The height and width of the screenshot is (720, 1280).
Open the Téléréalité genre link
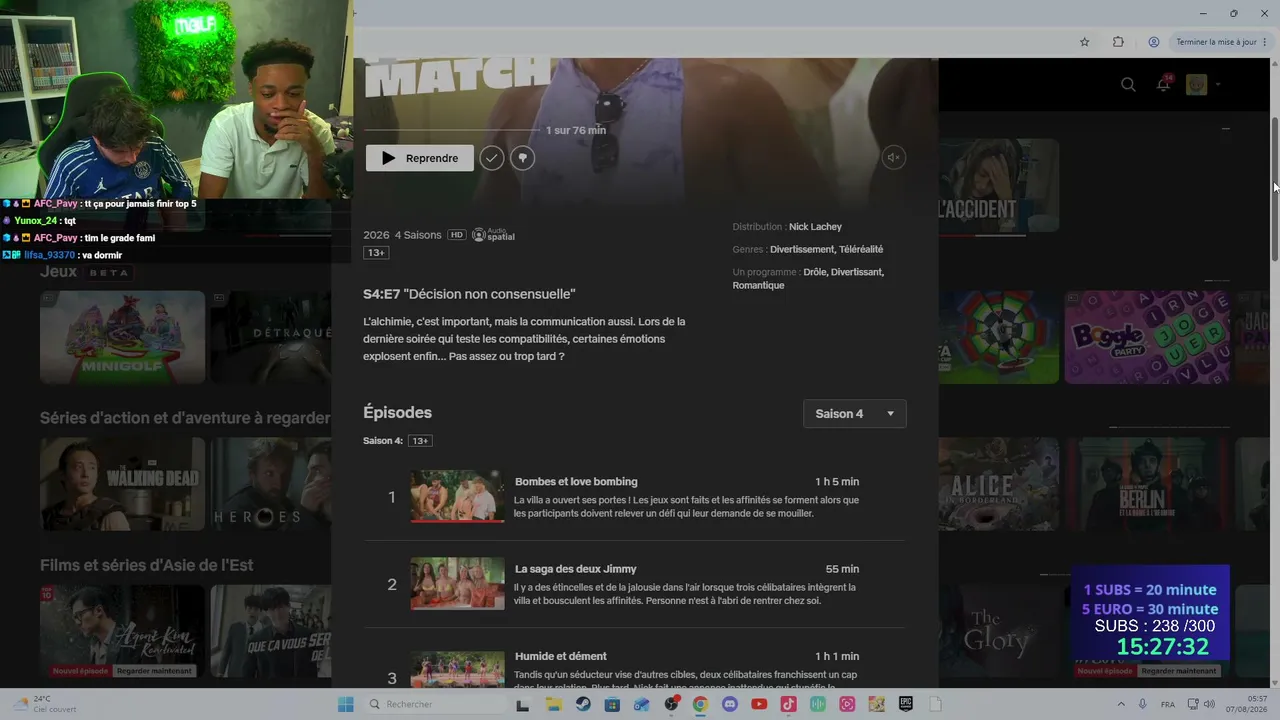(x=861, y=250)
